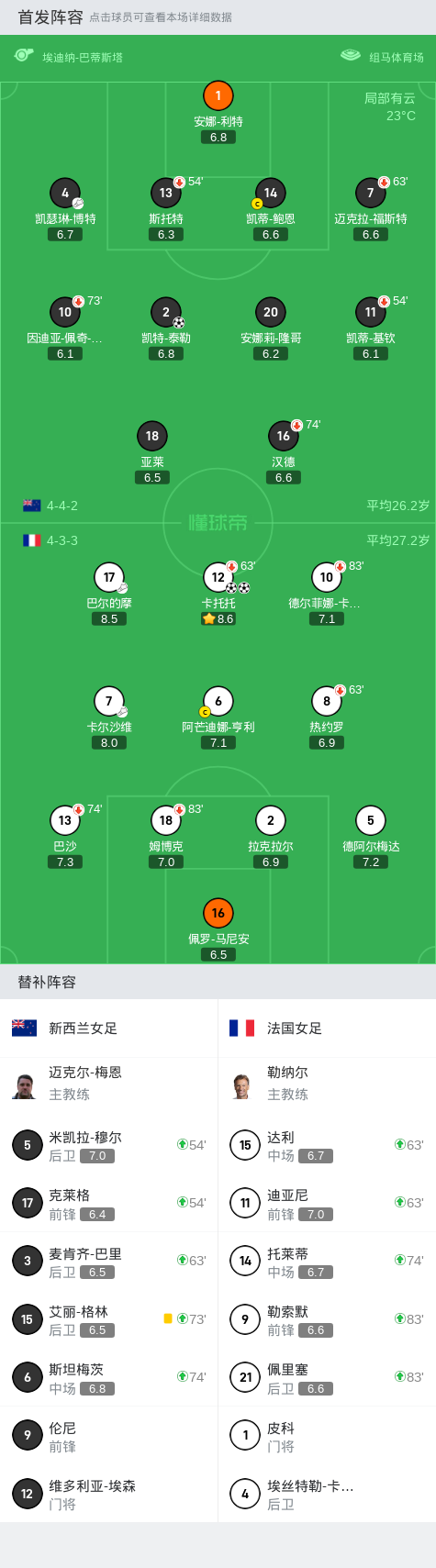This screenshot has height=1568, width=436.
Task: Select player 德阿尔梅达 number 5 circle
Action: coord(371,820)
